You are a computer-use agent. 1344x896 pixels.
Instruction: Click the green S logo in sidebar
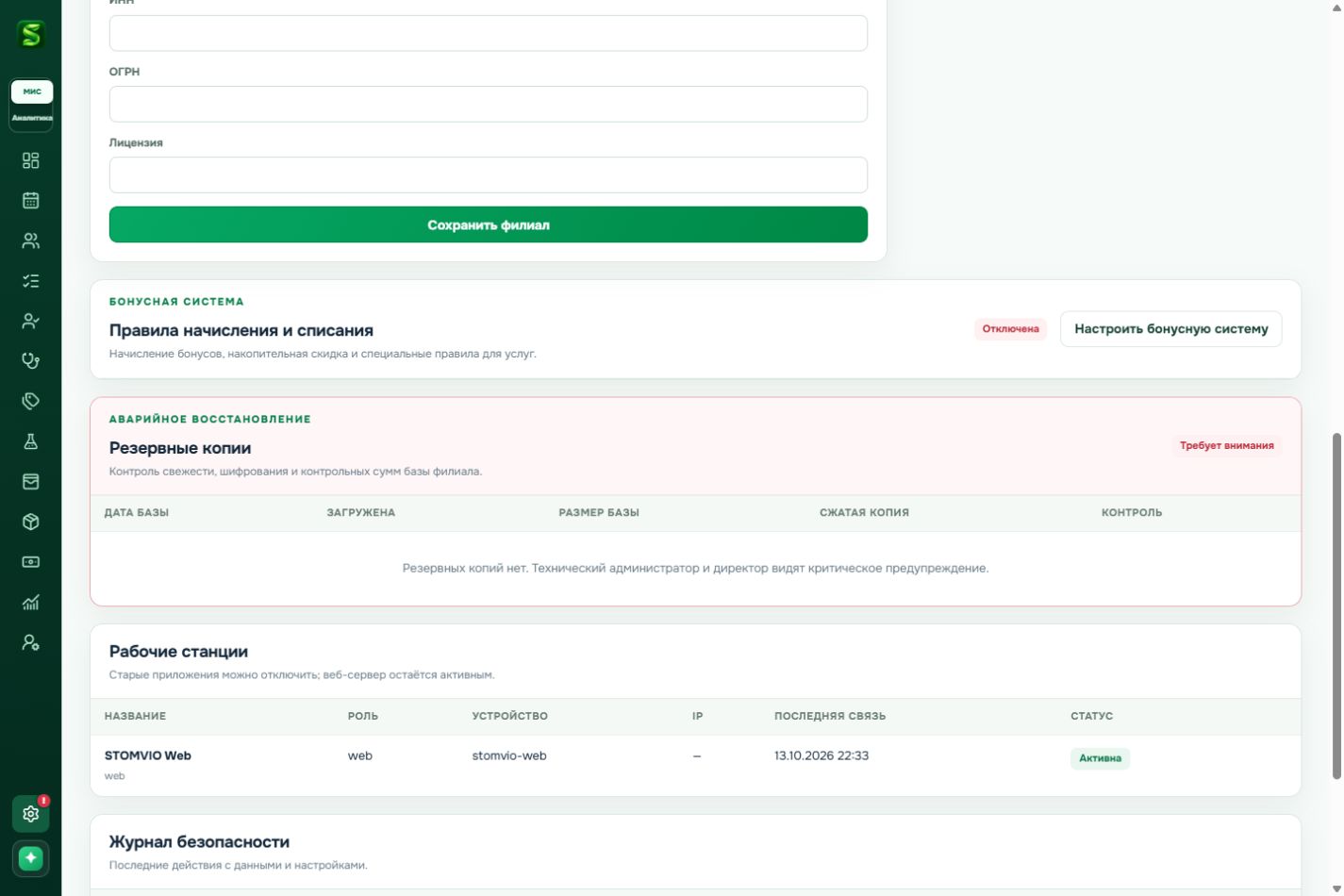tap(31, 35)
